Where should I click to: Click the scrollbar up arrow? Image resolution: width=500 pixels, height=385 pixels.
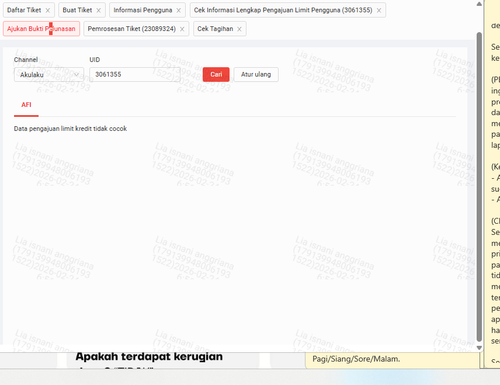click(479, 4)
